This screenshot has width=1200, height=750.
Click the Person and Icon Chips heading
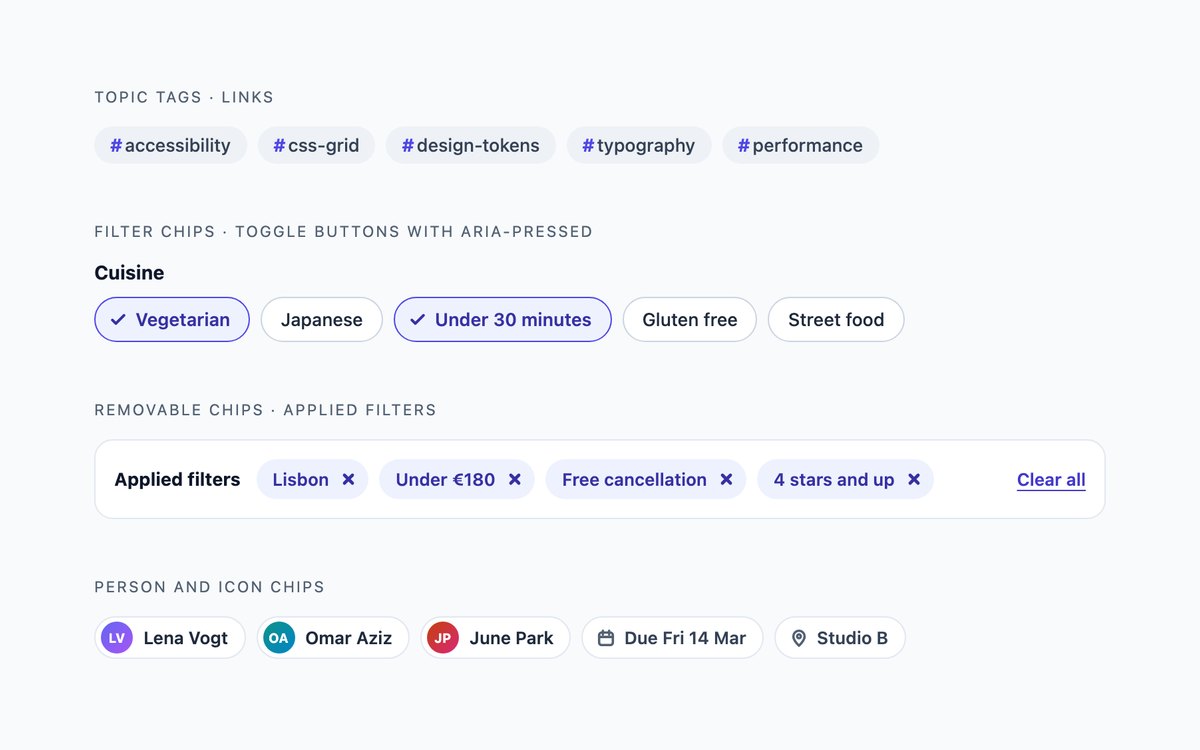[x=210, y=587]
